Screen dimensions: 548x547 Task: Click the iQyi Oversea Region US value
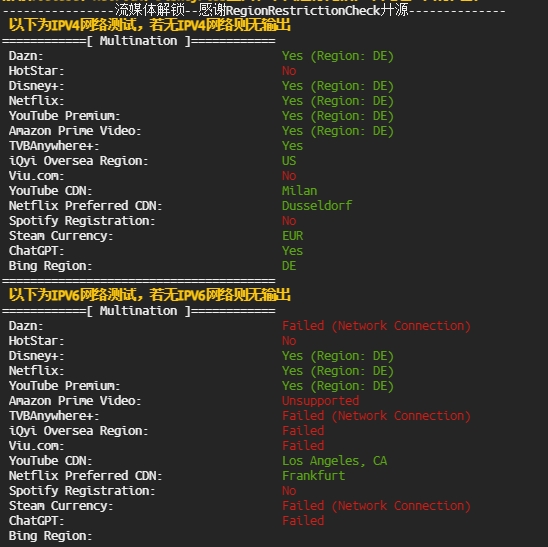coord(289,161)
